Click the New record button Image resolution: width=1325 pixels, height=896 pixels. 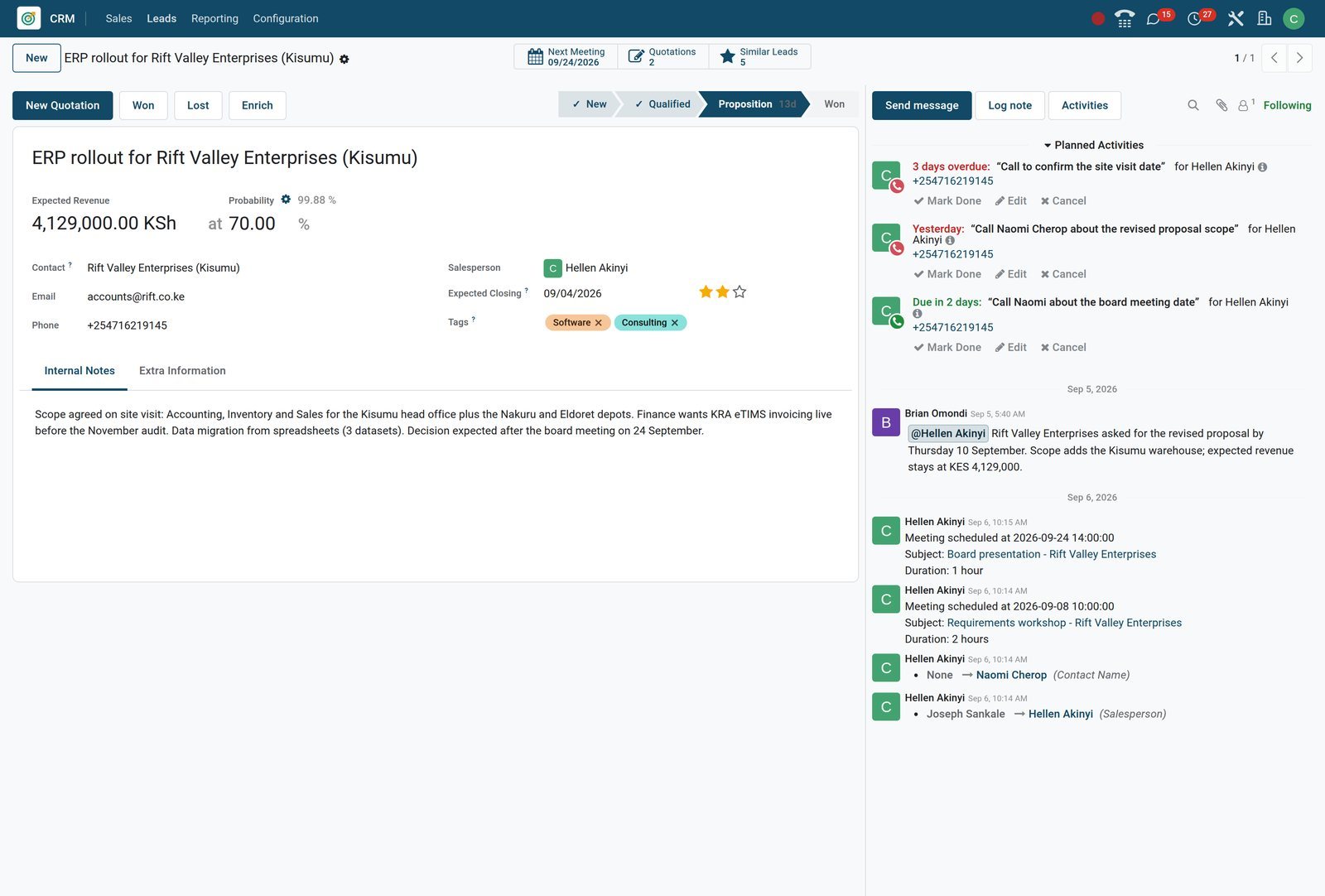(x=36, y=58)
